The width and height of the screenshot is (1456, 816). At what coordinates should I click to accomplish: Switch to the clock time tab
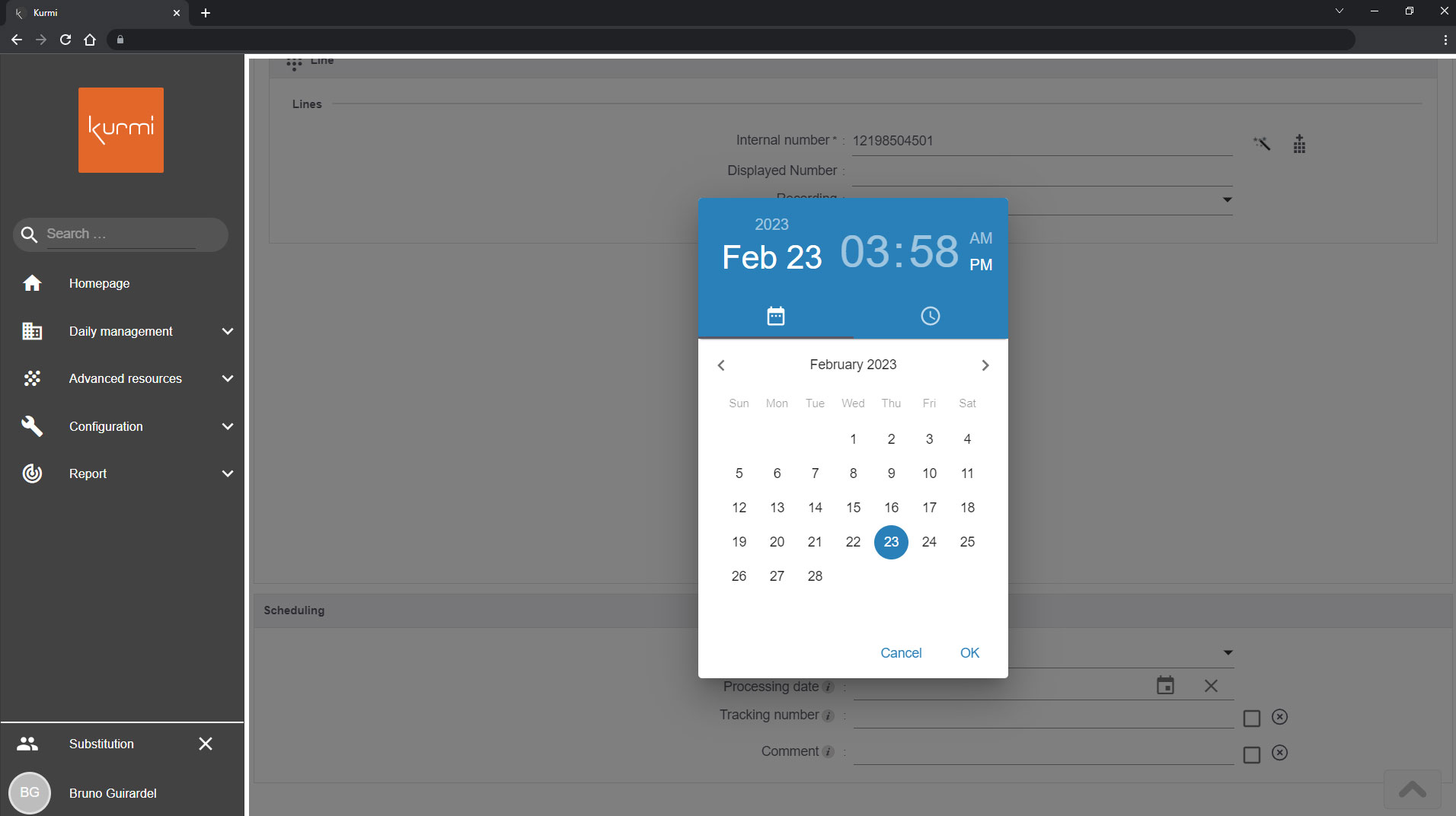pyautogui.click(x=930, y=316)
